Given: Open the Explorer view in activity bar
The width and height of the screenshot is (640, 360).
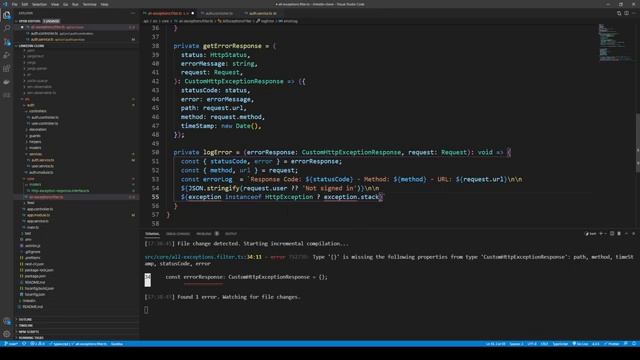Looking at the screenshot, I should (x=7, y=16).
